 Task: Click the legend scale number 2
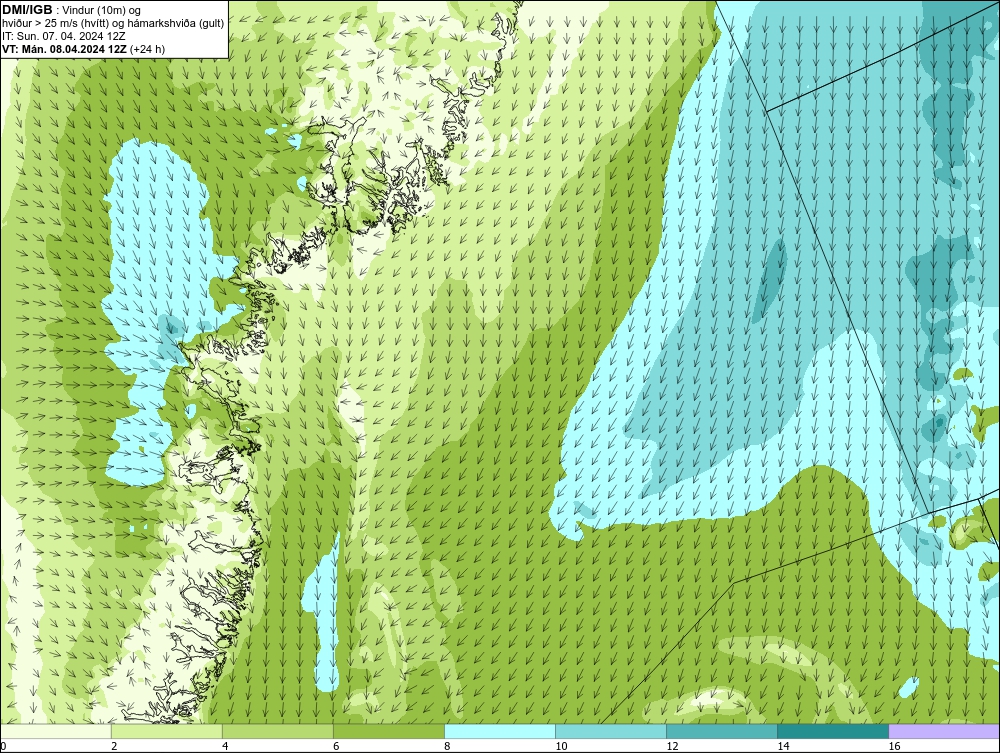pos(114,746)
